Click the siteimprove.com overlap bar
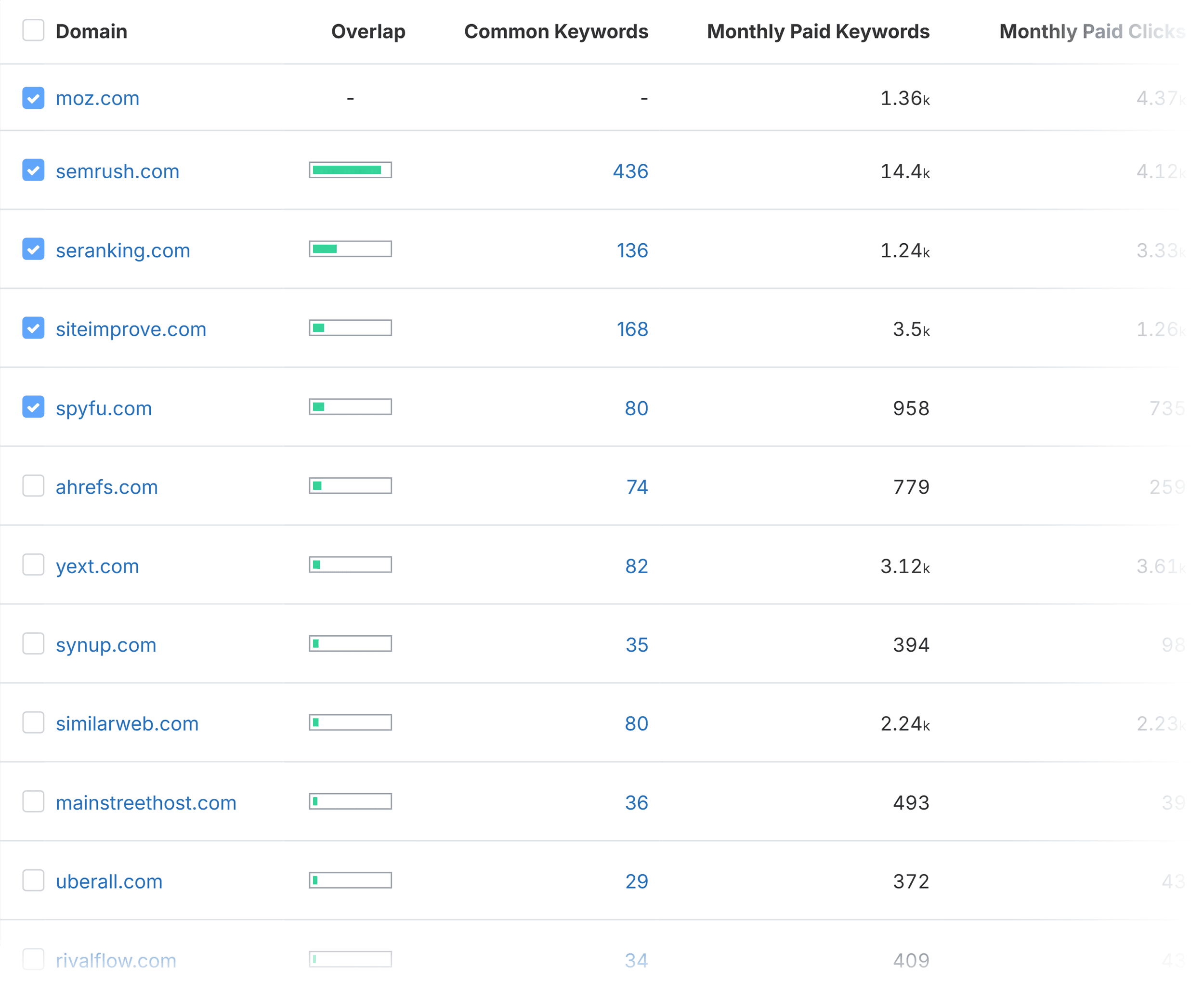Screen dimensions: 1204x1008 [350, 327]
